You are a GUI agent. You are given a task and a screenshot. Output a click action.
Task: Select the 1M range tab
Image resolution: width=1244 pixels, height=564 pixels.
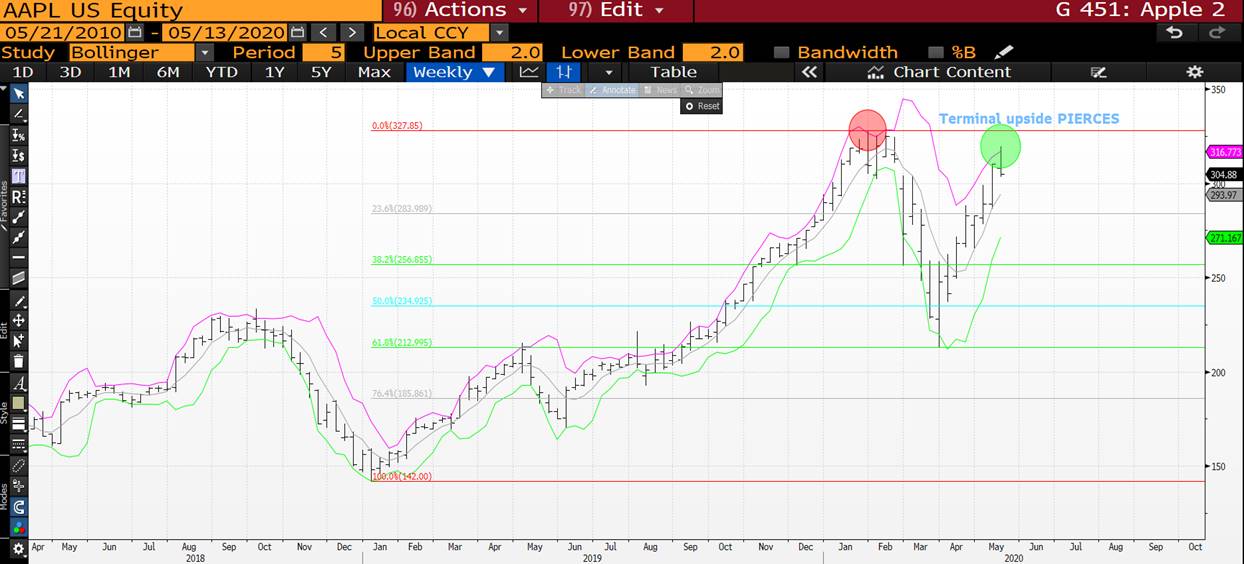(x=119, y=72)
